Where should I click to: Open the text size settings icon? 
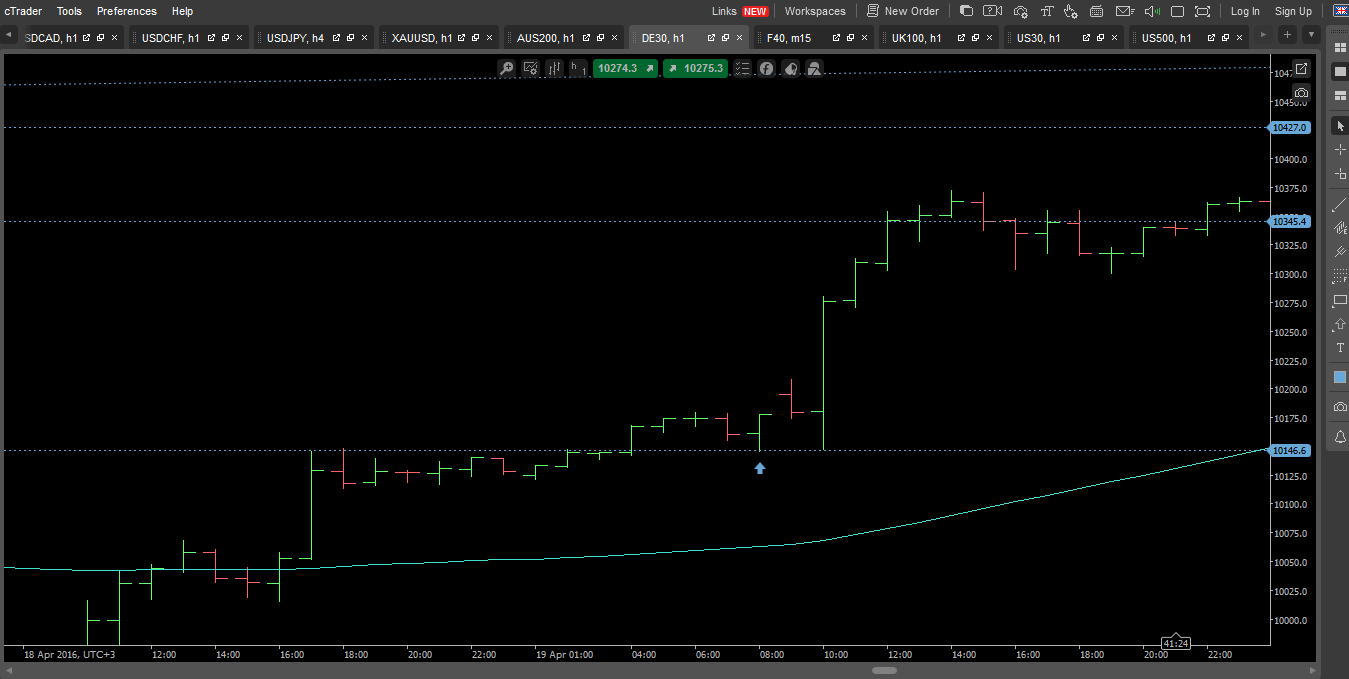1047,11
